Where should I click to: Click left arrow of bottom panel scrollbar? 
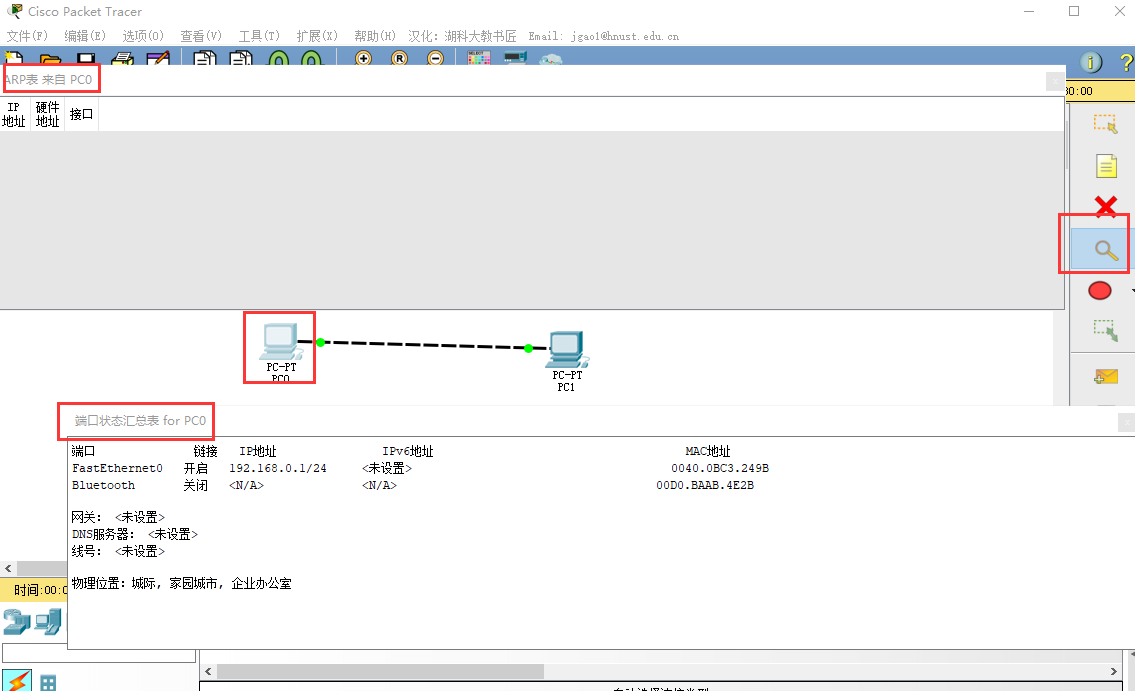208,671
